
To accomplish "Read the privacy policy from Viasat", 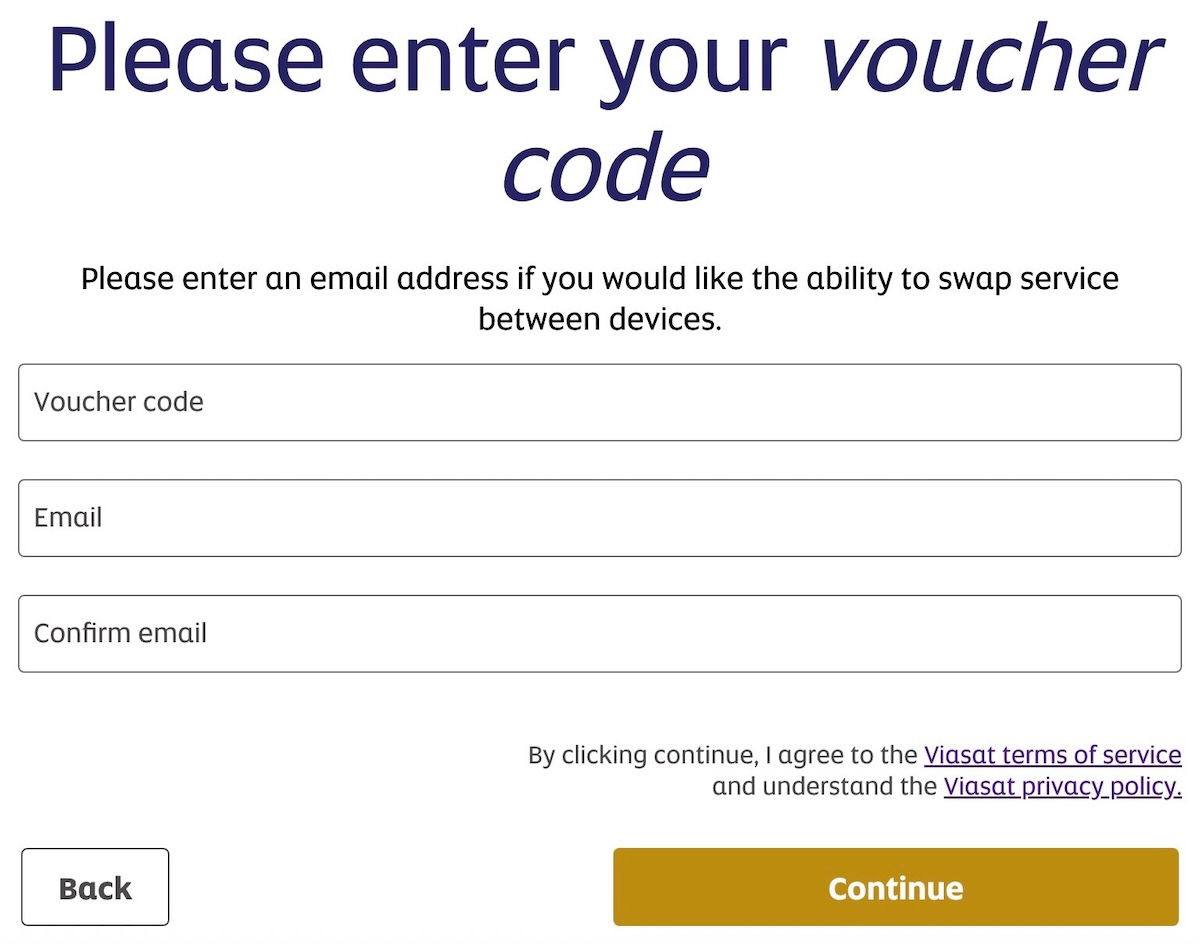I will tap(1062, 787).
